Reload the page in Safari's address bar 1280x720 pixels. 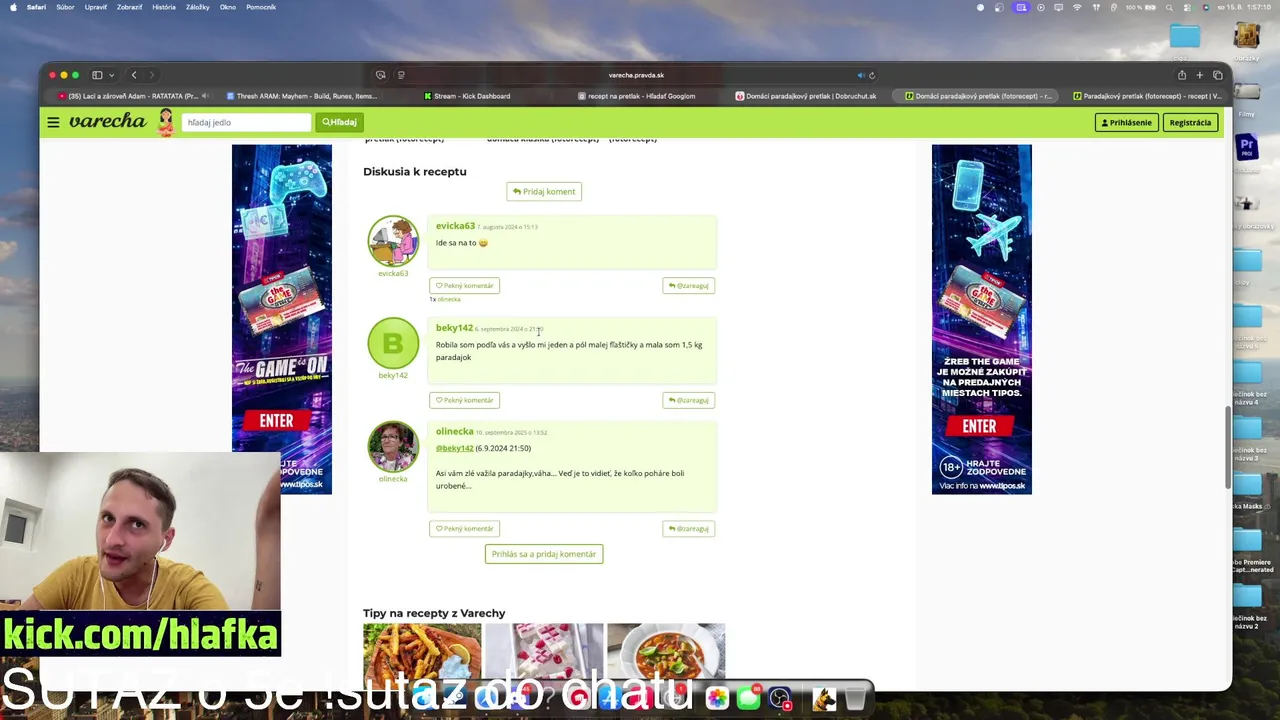[872, 75]
